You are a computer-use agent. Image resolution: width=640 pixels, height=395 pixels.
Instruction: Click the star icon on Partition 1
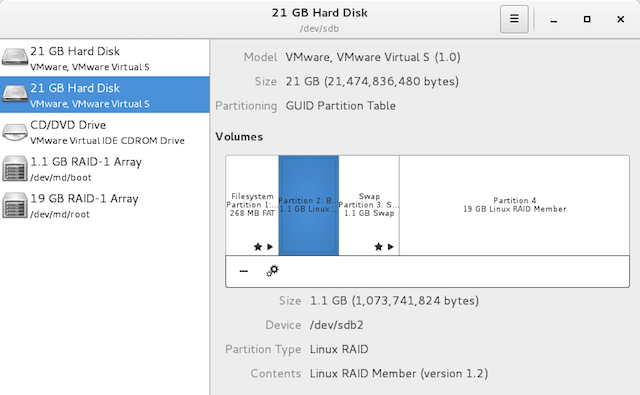[x=258, y=246]
